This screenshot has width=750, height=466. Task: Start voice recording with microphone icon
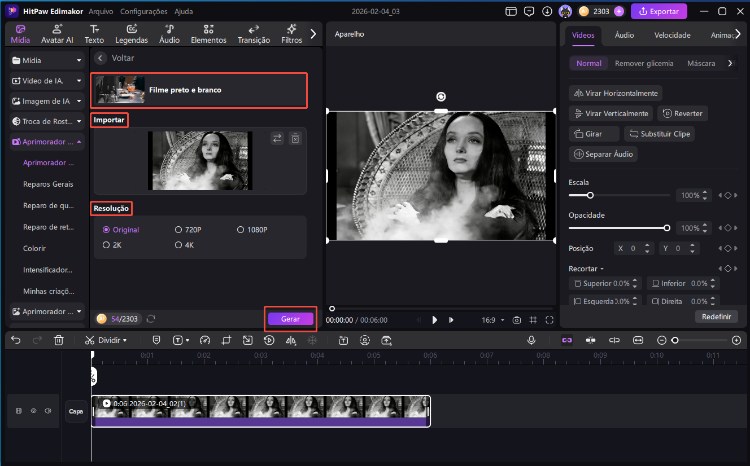pos(531,340)
